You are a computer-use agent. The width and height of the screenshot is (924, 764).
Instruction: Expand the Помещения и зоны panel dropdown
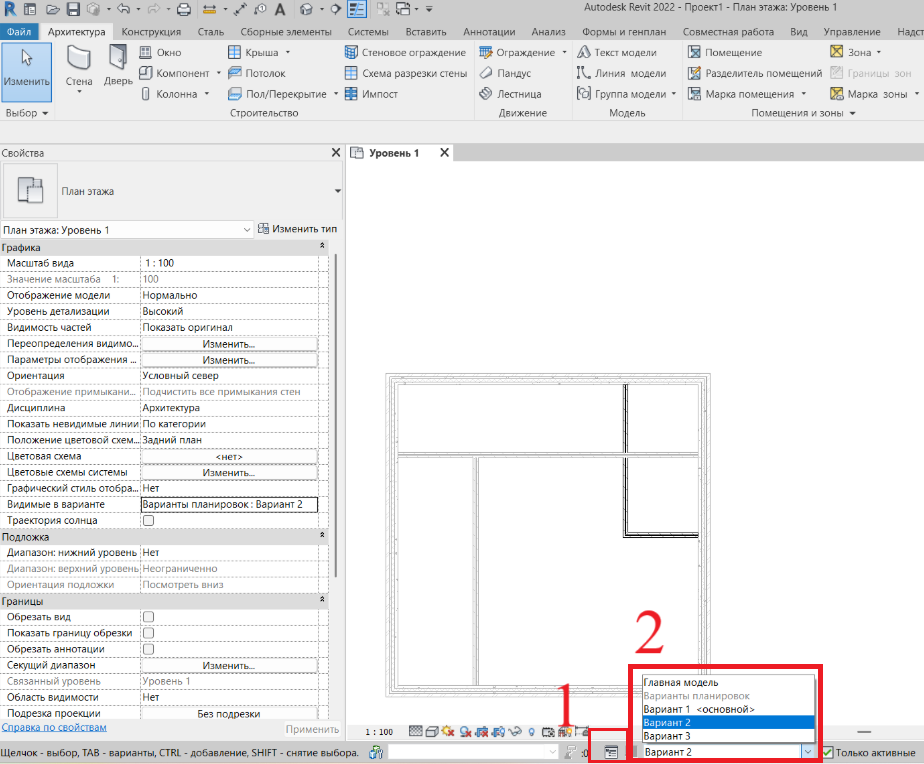point(852,113)
